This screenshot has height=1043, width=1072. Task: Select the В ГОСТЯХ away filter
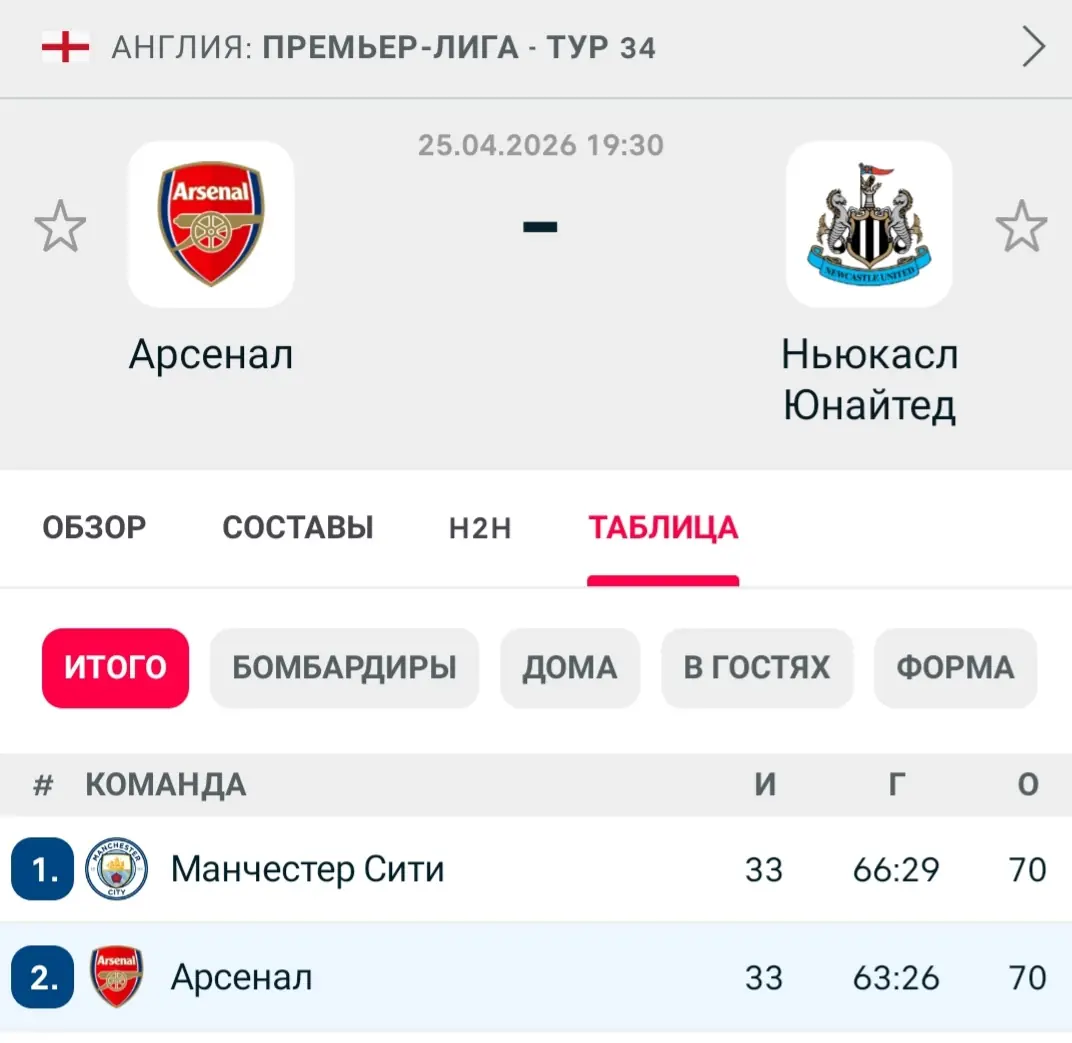757,668
